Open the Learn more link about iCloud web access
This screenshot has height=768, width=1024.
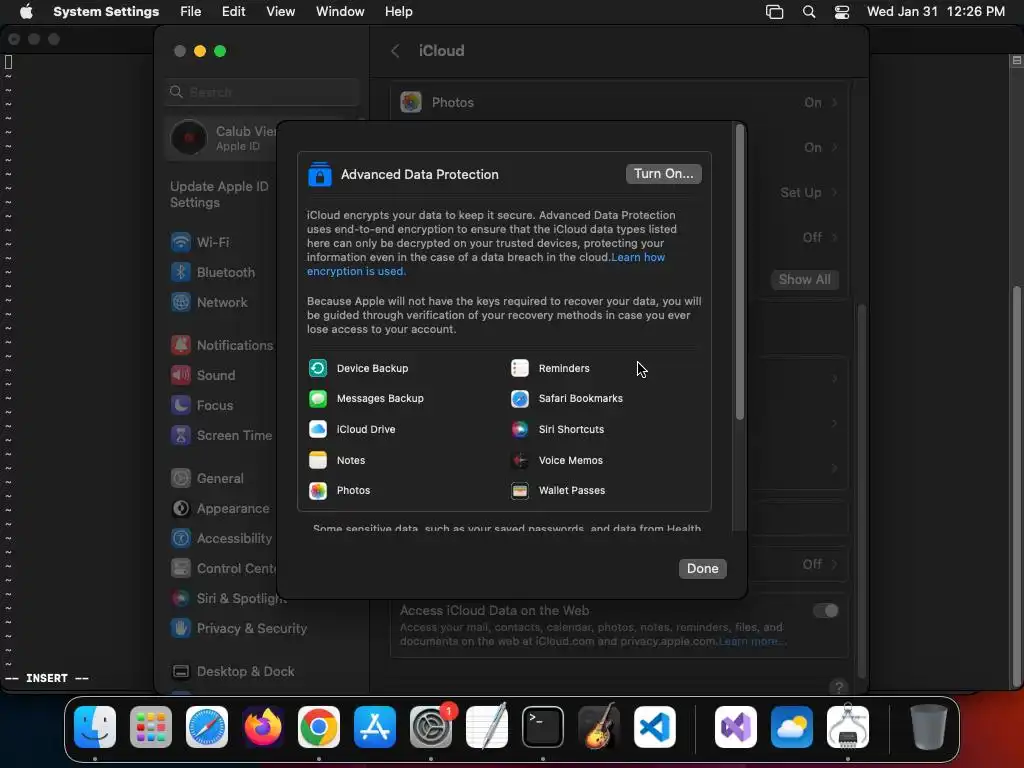751,642
